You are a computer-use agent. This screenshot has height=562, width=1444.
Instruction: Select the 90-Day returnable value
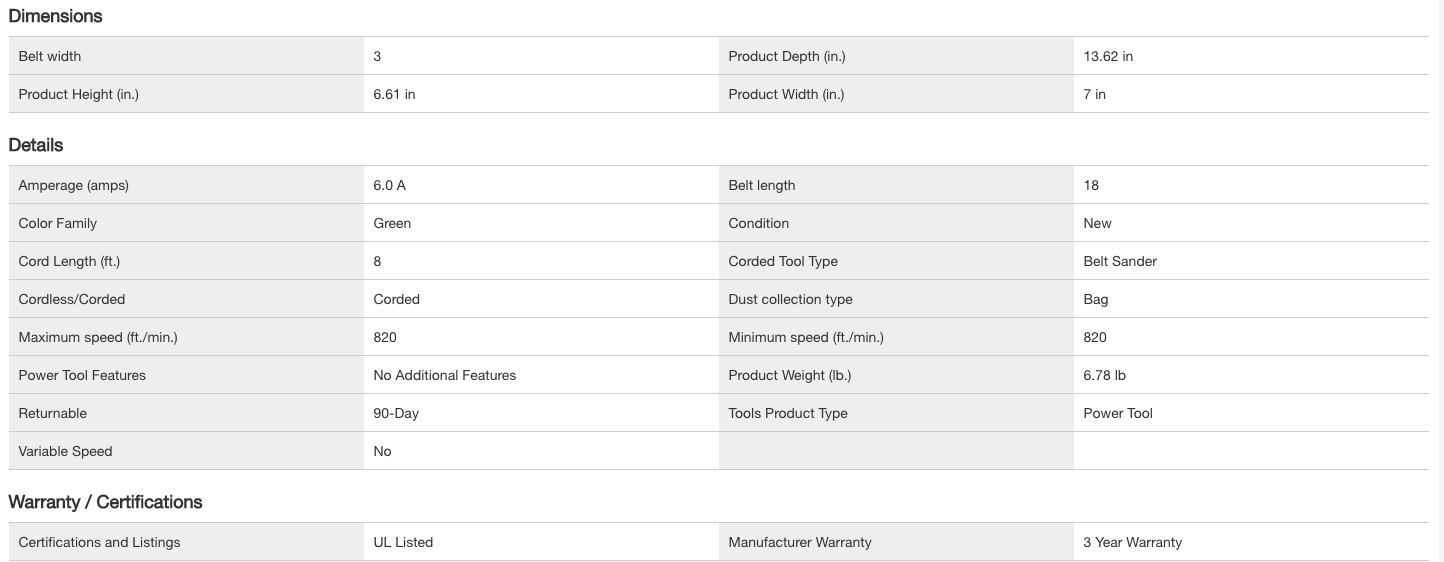point(396,413)
